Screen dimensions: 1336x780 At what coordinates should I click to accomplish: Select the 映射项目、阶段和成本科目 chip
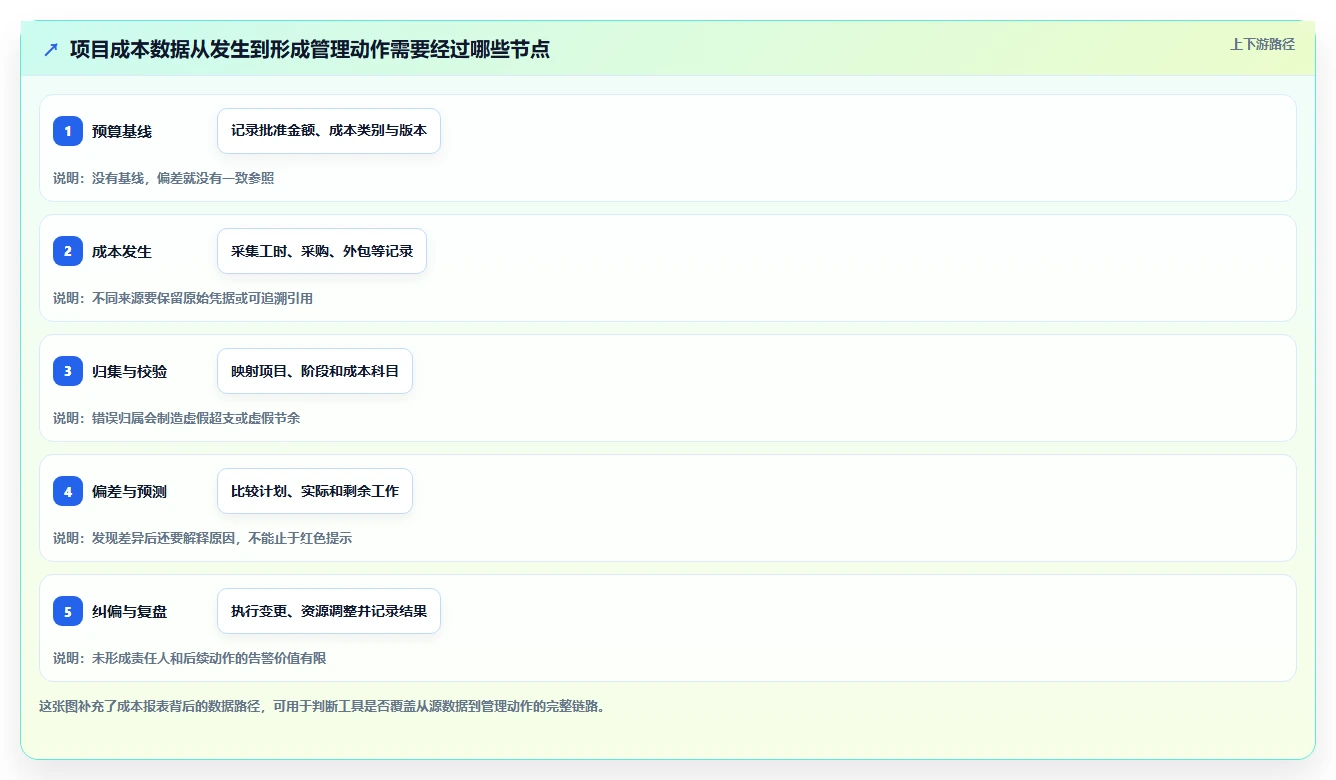315,371
